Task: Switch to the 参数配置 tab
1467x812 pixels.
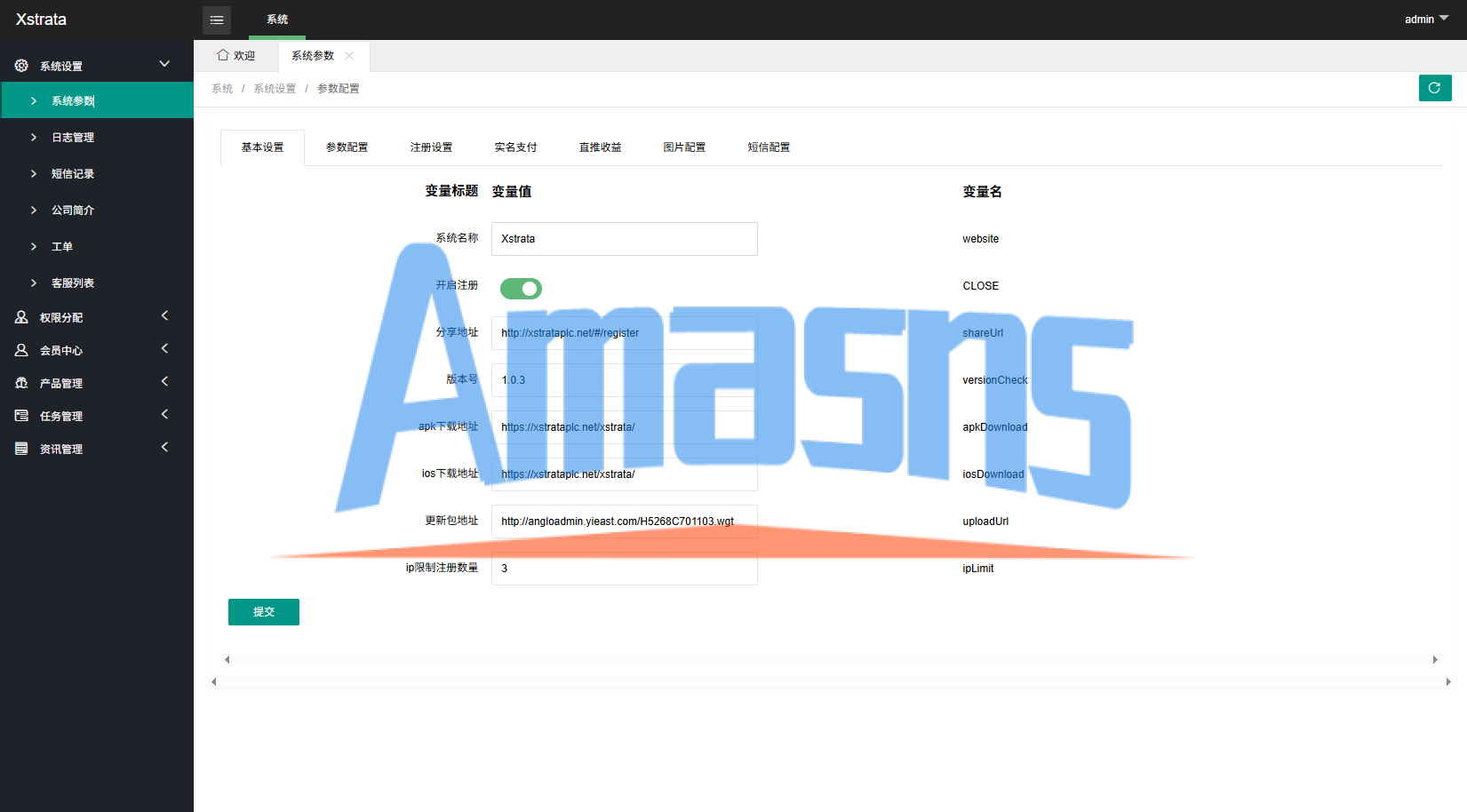Action: point(347,147)
